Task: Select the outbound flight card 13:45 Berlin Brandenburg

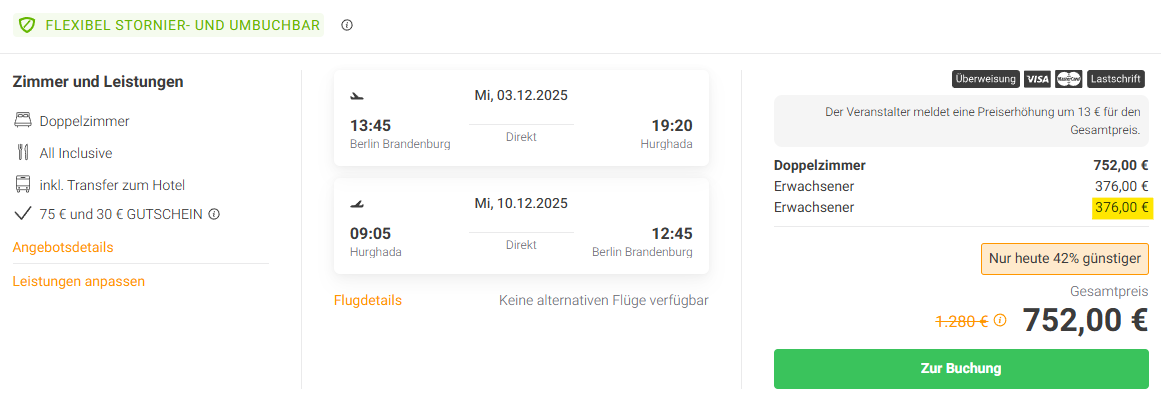Action: click(521, 117)
